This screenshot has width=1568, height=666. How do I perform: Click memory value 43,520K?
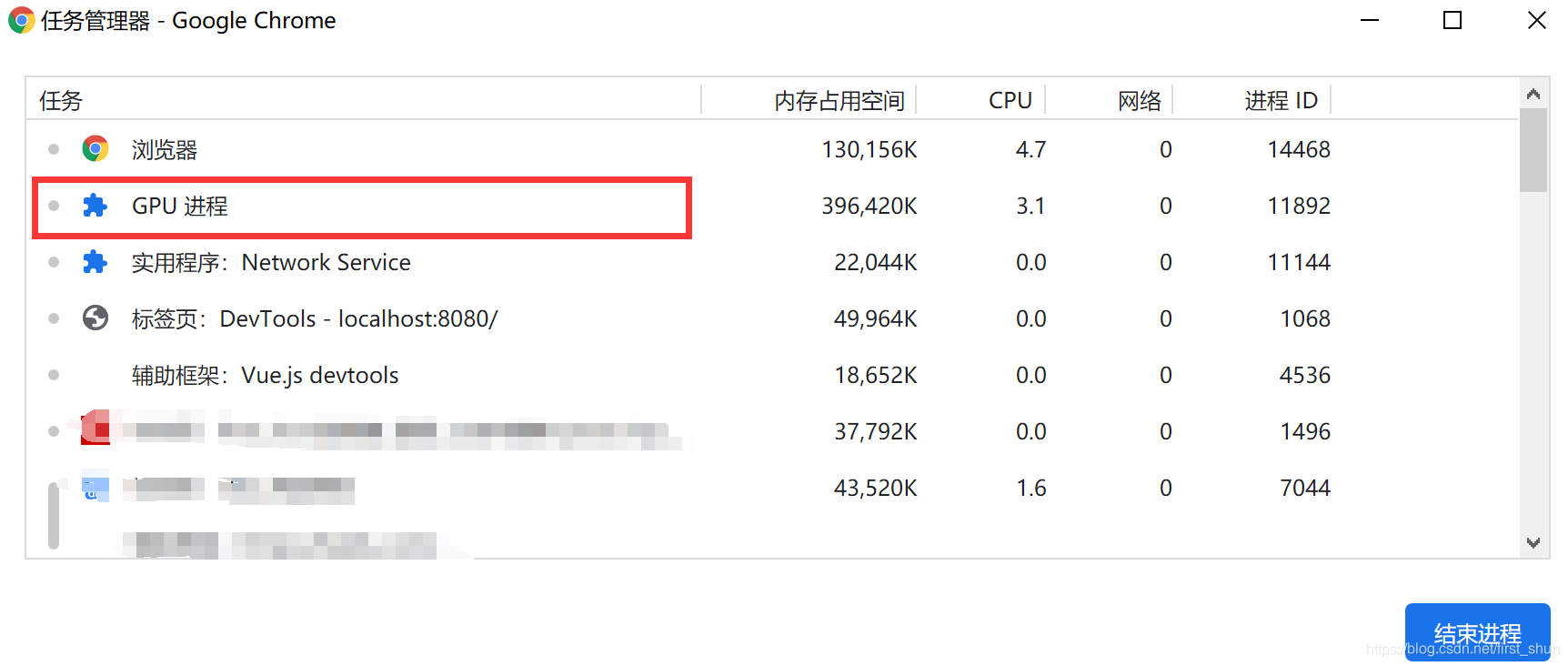(876, 488)
